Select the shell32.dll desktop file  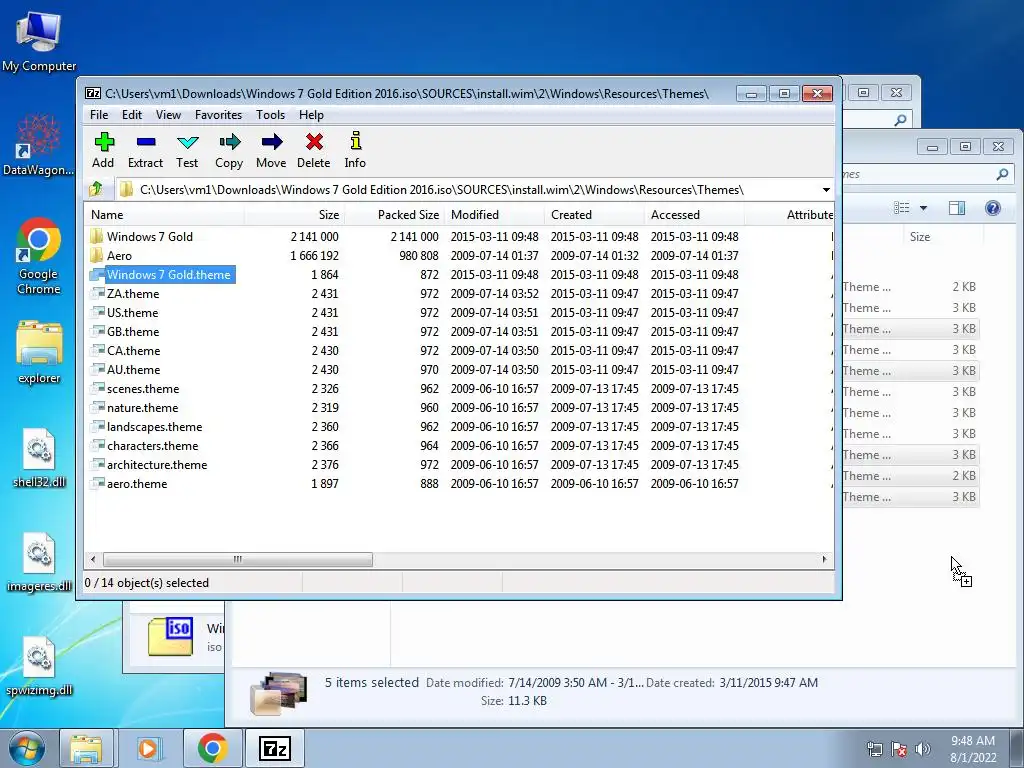39,457
